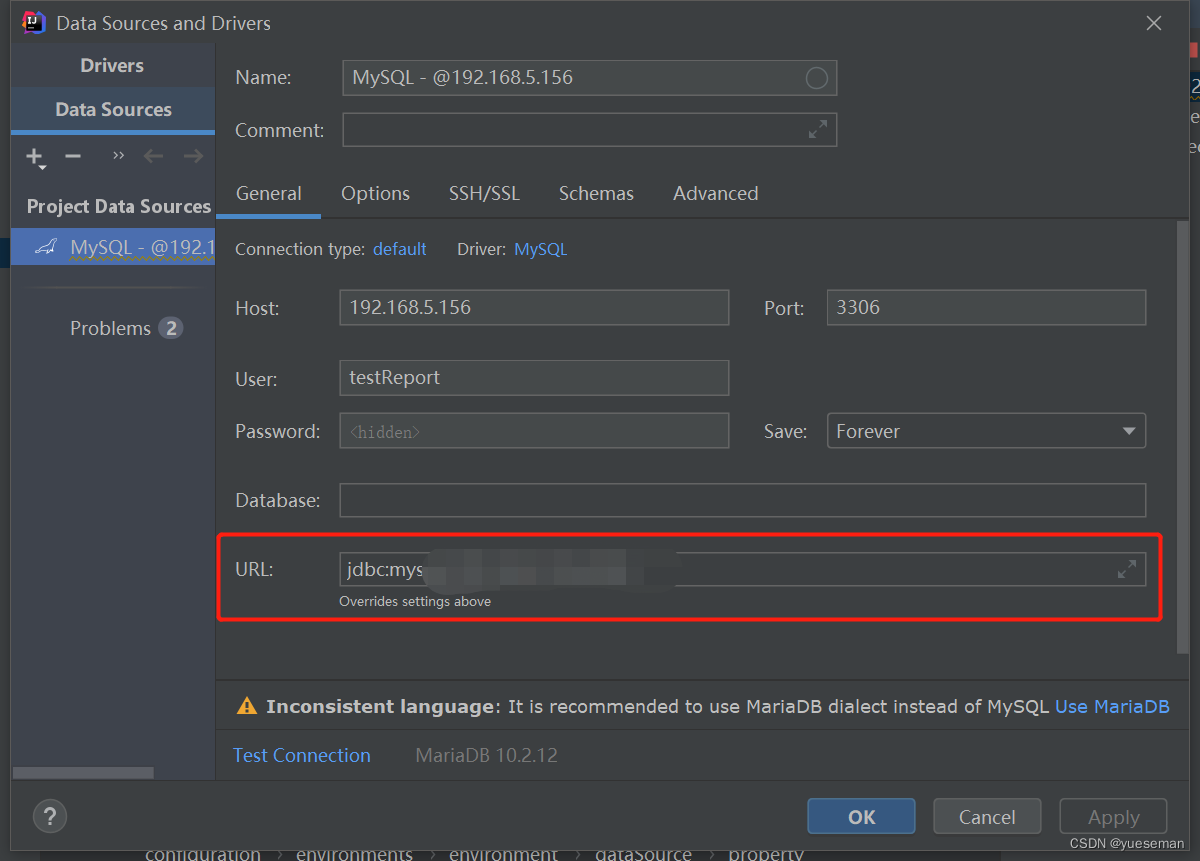Click environments breadcrumb in background editor
1200x861 pixels.
pyautogui.click(x=354, y=854)
